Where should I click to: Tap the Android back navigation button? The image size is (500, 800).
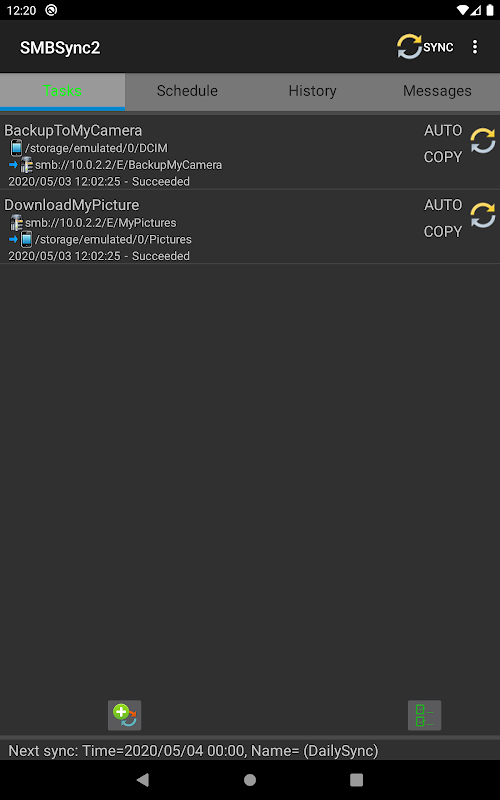pyautogui.click(x=143, y=780)
